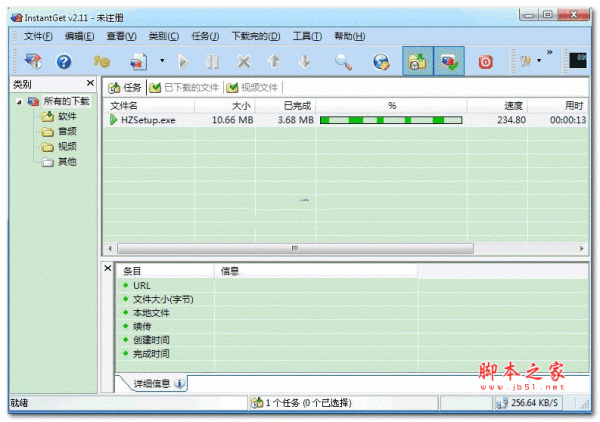
Task: Select 所有的下载 in category tree
Action: [x=66, y=101]
